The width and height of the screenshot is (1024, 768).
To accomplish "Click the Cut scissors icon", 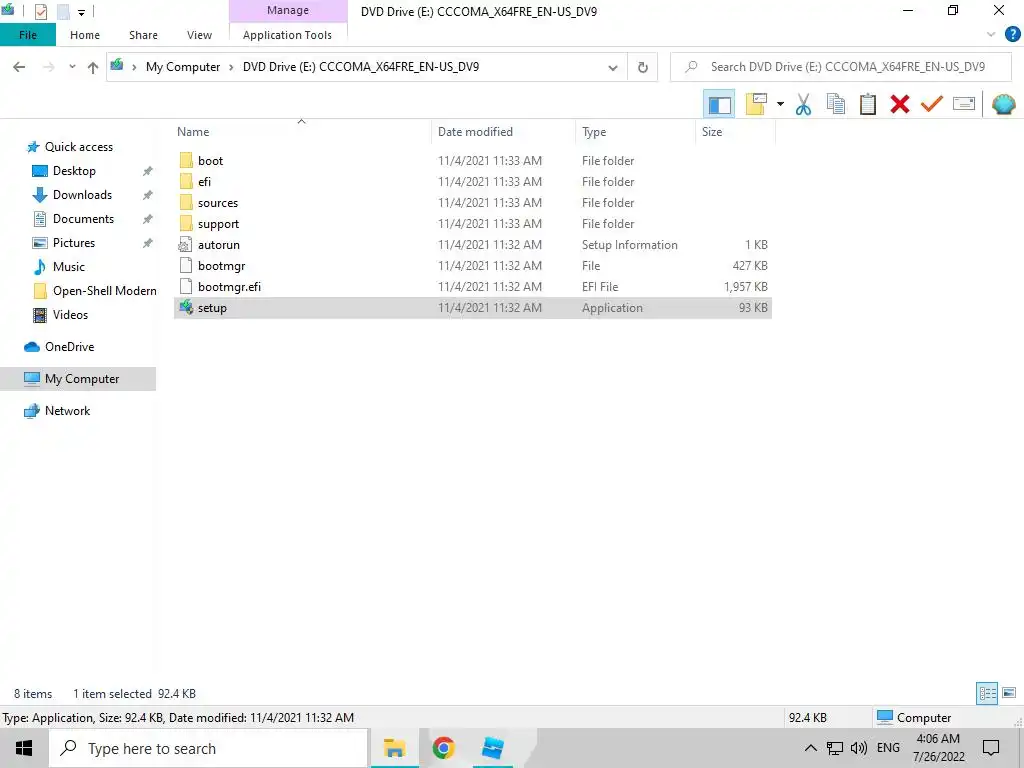I will (803, 104).
